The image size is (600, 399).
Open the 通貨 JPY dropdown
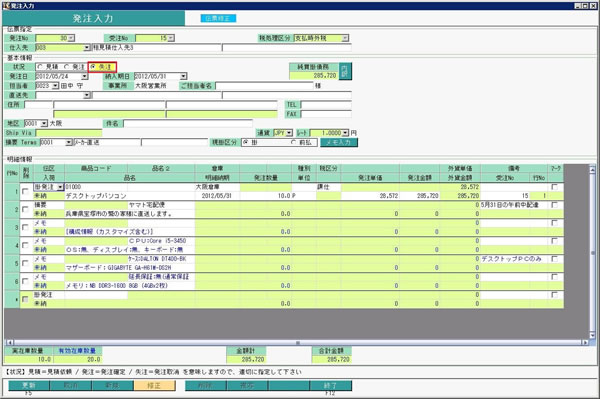[x=290, y=133]
